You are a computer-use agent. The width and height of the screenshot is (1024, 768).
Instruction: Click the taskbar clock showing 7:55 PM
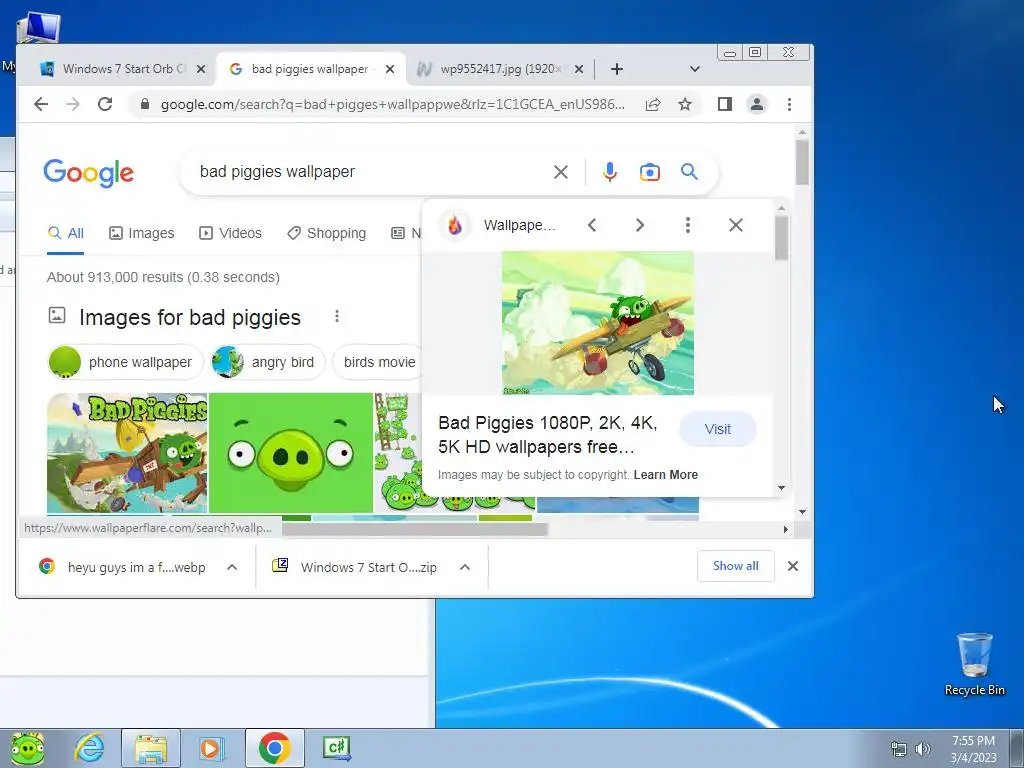(973, 748)
